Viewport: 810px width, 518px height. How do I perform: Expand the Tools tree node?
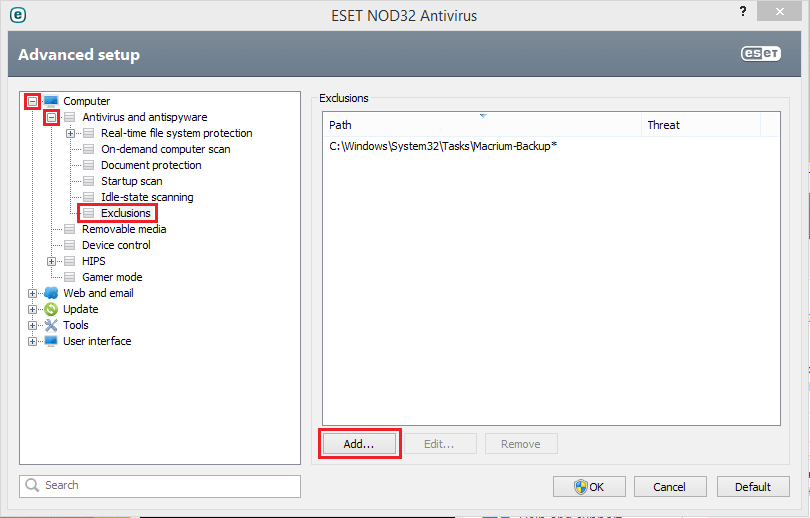[33, 325]
